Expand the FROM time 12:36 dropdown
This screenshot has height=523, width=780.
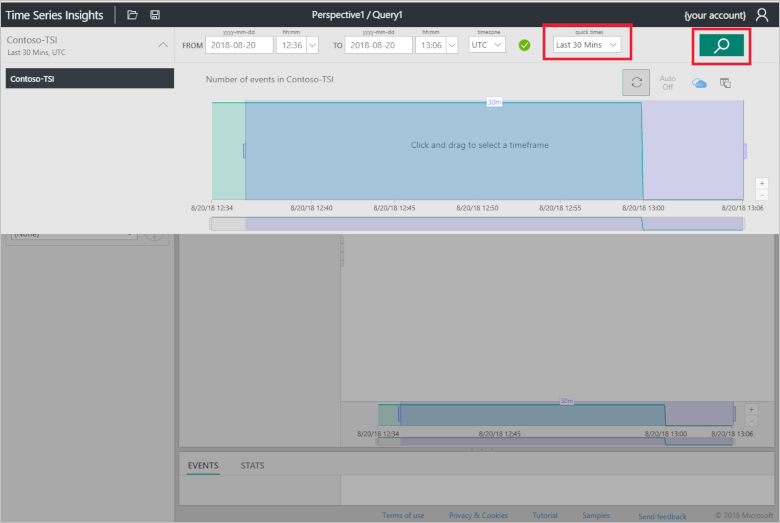312,45
